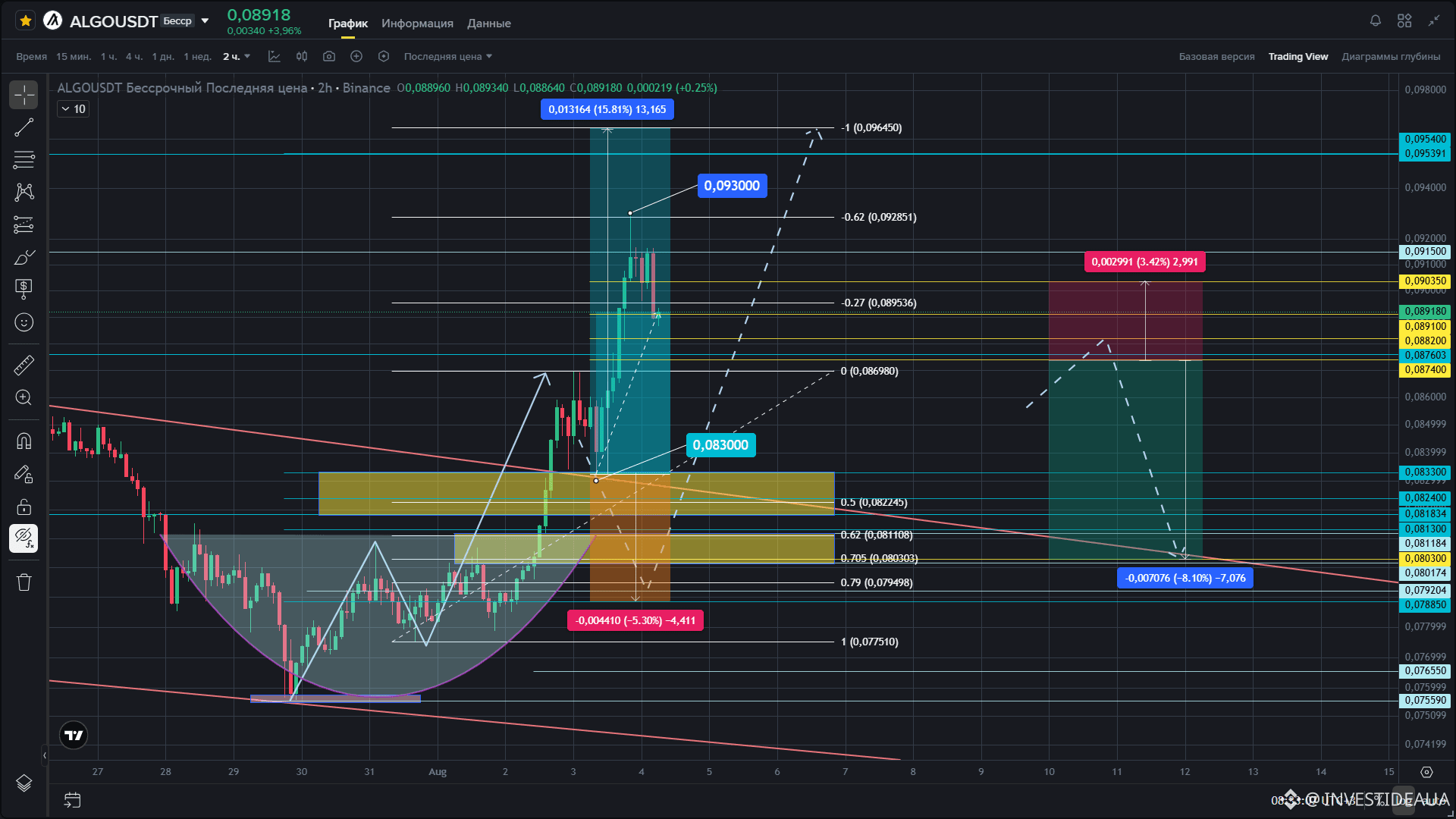Select the forecasting projection tool

click(x=24, y=224)
